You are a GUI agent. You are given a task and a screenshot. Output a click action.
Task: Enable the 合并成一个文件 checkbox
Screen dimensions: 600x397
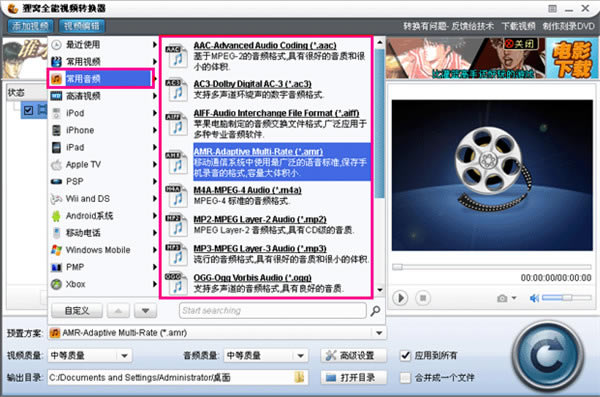[x=405, y=378]
